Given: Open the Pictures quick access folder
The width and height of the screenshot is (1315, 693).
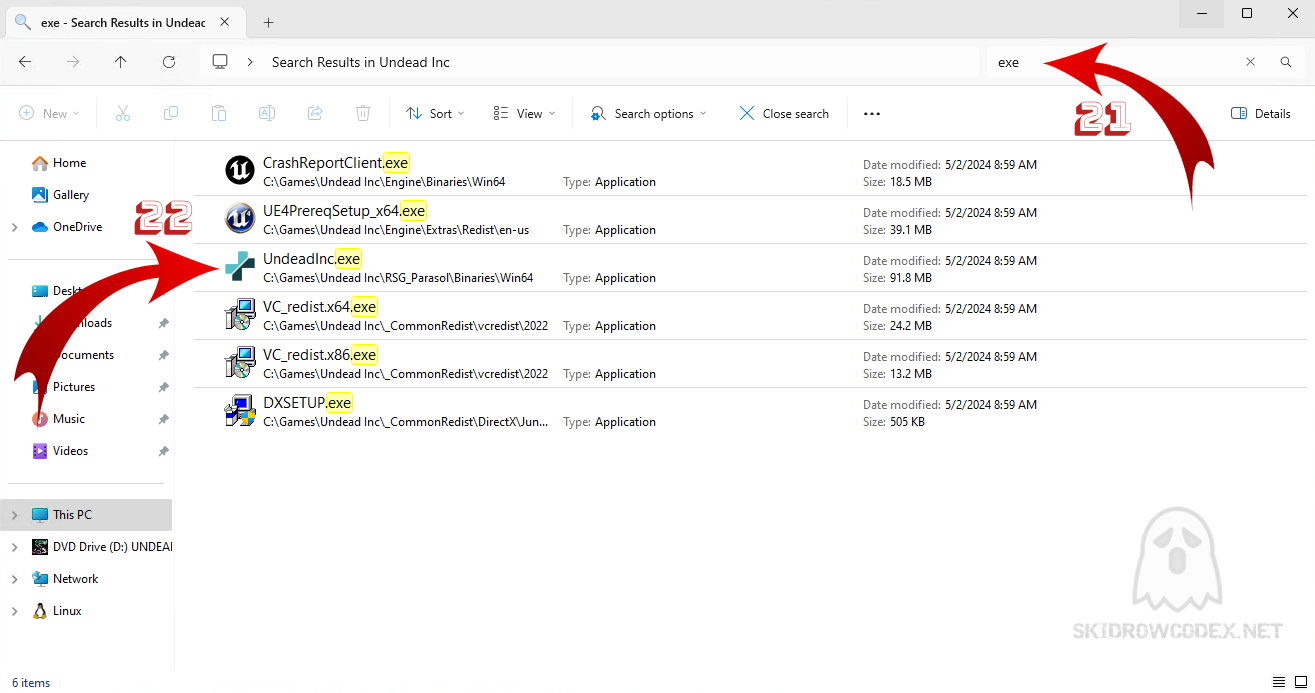Looking at the screenshot, I should point(74,387).
